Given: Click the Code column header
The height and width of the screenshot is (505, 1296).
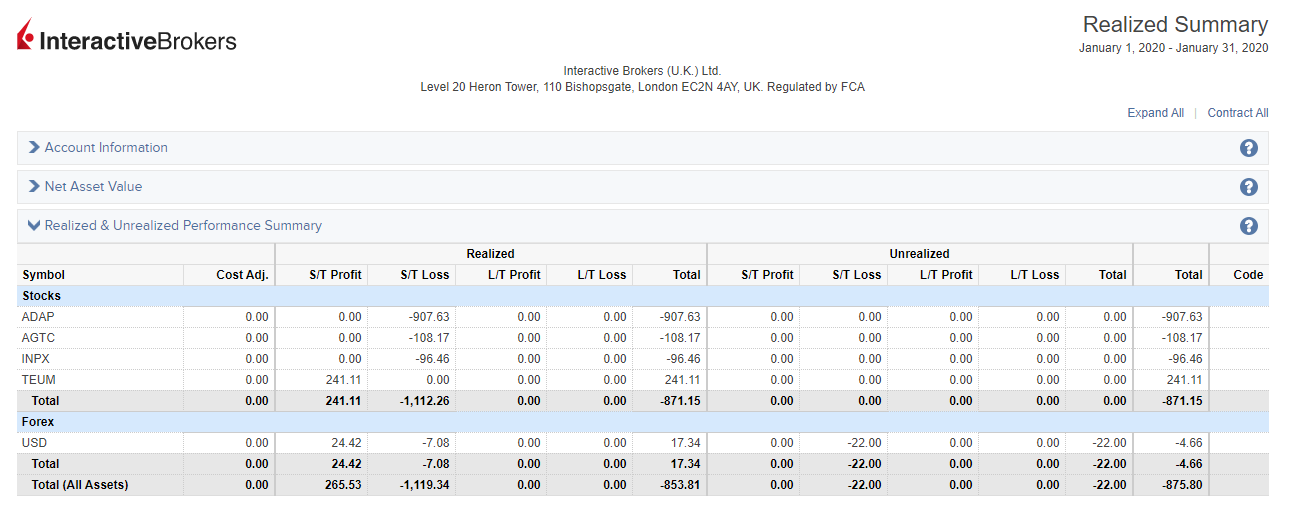Looking at the screenshot, I should (1248, 275).
